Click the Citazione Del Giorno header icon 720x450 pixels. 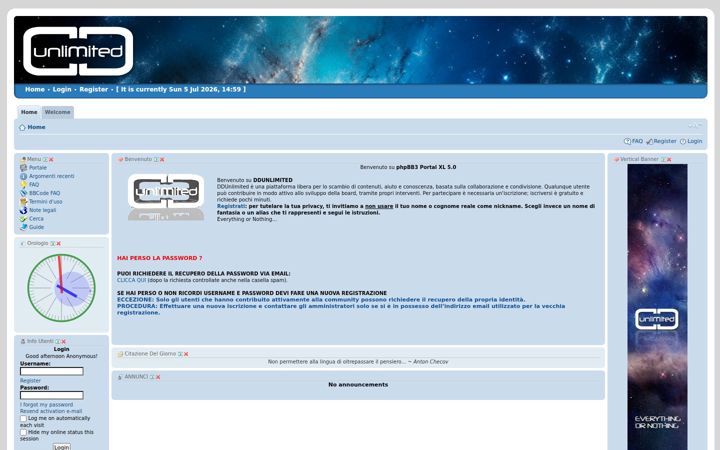click(120, 354)
